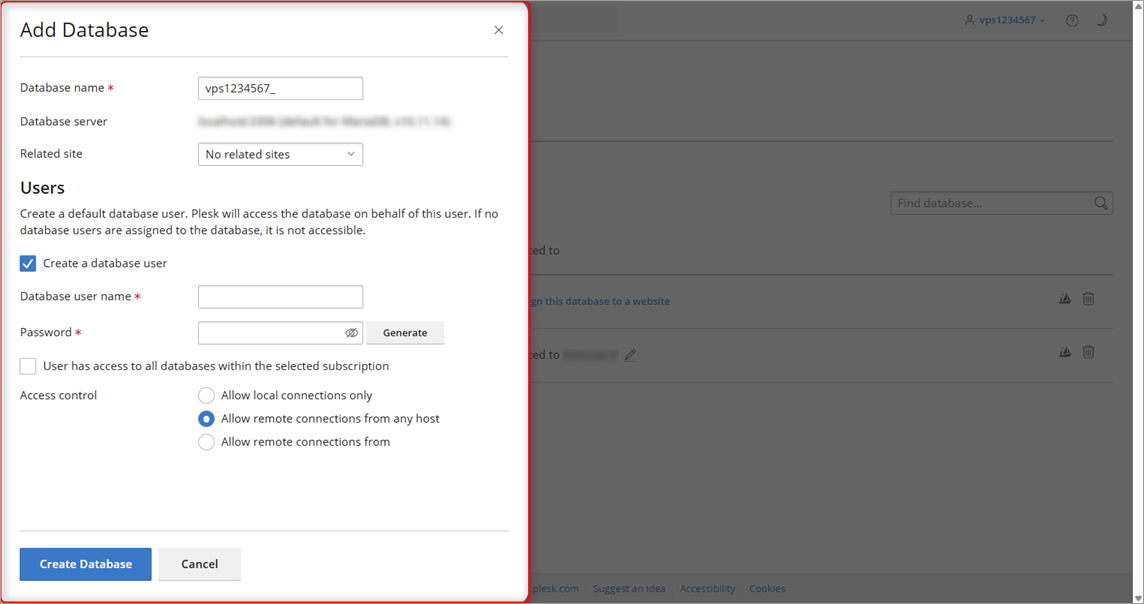Select Allow local connections only
This screenshot has height=604, width=1144.
click(x=206, y=395)
